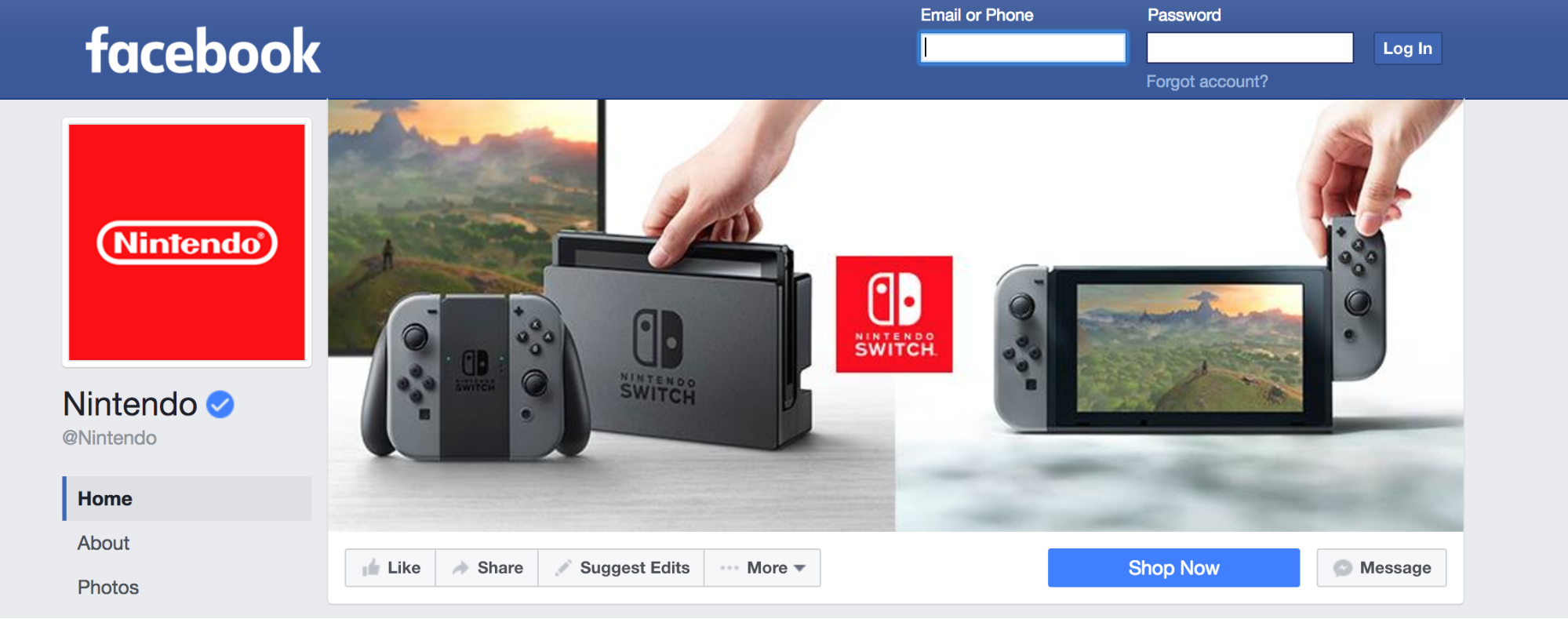The width and height of the screenshot is (1568, 619).
Task: Click the thumbs-up Like icon
Action: [x=371, y=567]
